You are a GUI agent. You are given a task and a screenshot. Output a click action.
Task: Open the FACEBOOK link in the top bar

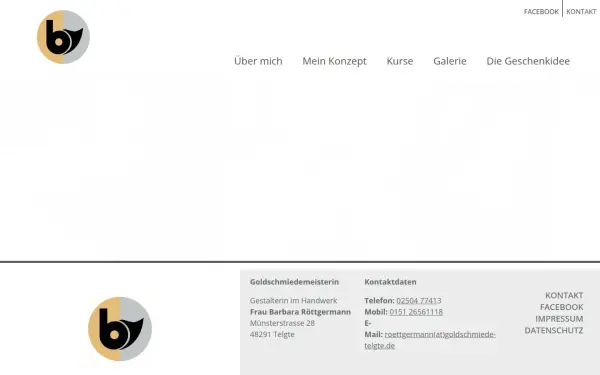tap(541, 12)
